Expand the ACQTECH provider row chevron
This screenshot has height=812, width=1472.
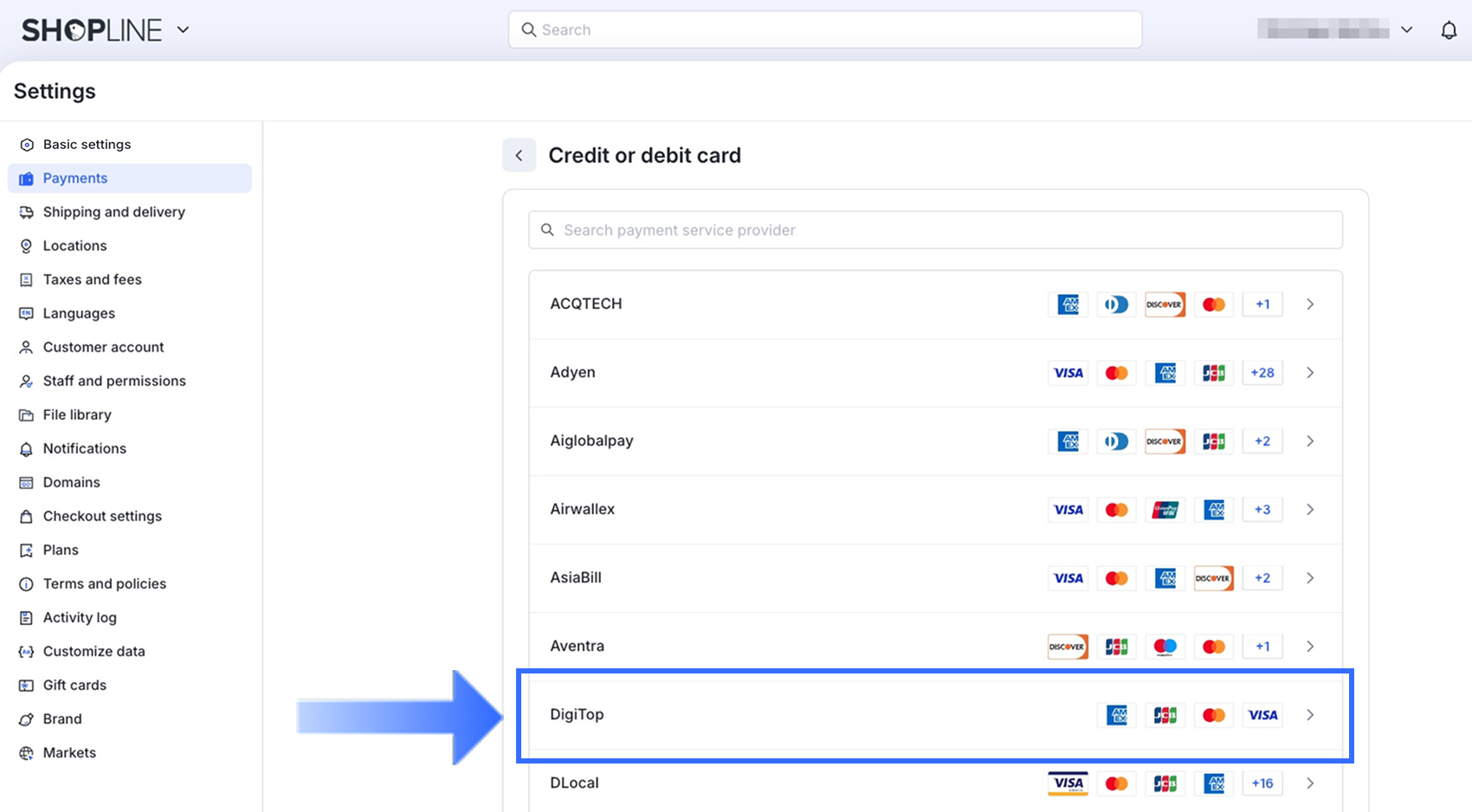point(1310,305)
